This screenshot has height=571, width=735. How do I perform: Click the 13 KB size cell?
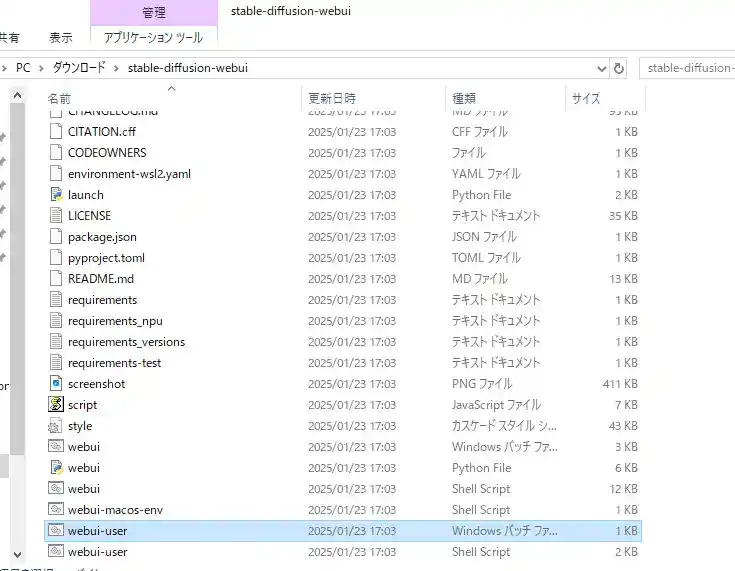[x=623, y=279]
